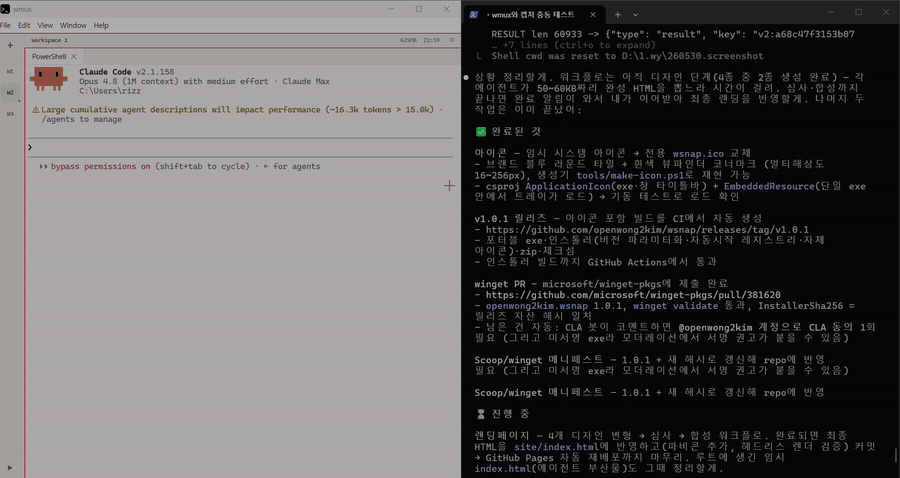Click the PowerShell icon on terminal tab
900x478 pixels.
pyautogui.click(x=474, y=14)
